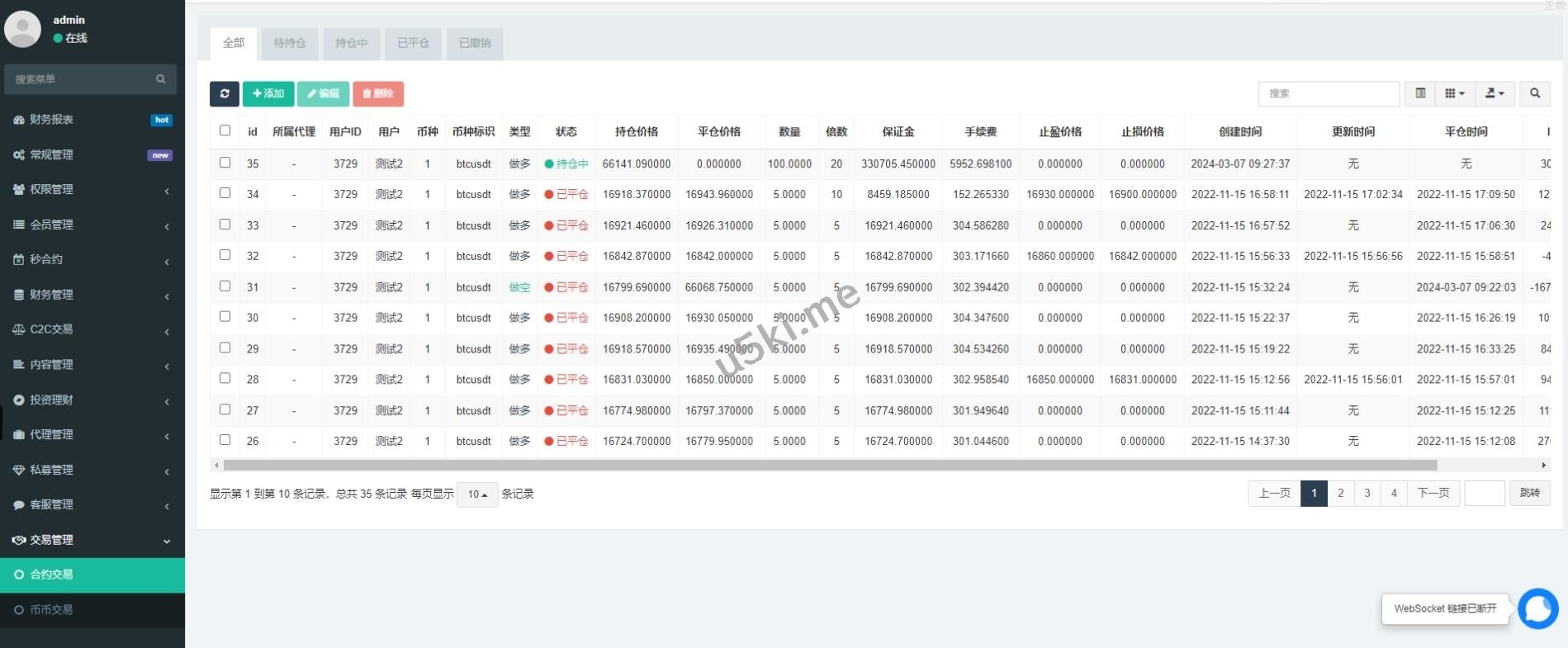
Task: Switch to the 已平仓 tab
Action: click(413, 43)
